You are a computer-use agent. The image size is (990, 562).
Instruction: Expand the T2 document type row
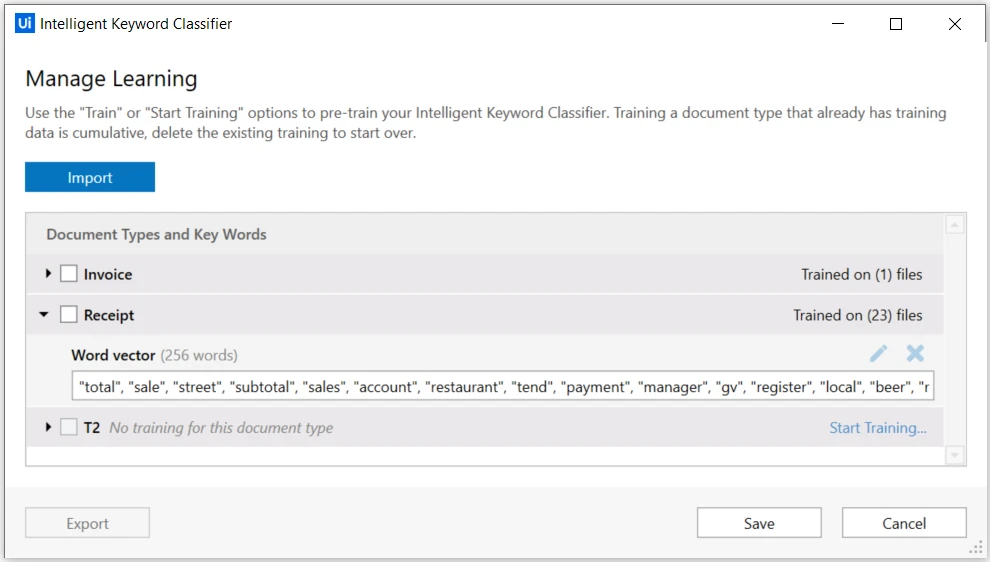(x=48, y=427)
